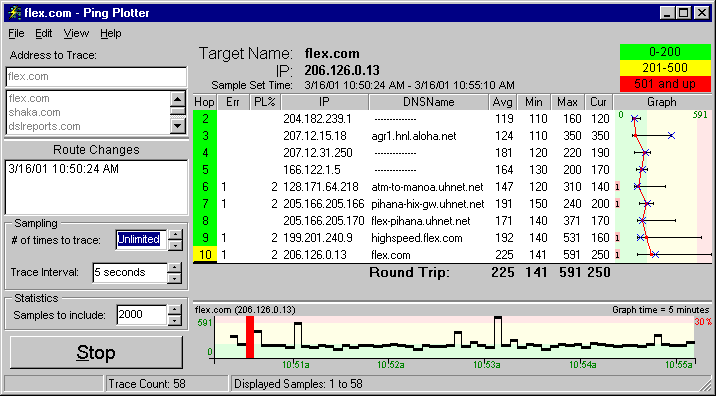Click DNS name flex-pihana.uhnet.net
This screenshot has height=396, width=716.
click(x=421, y=221)
